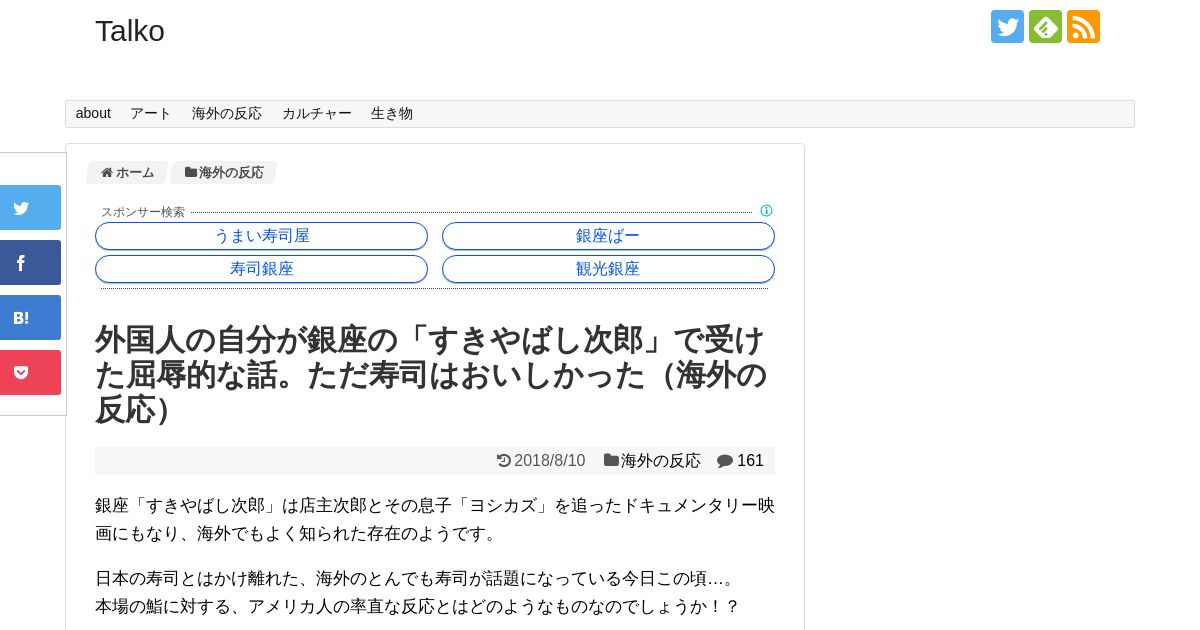1200x630 pixels.
Task: Bookmark with Hatena B! sidebar button
Action: pyautogui.click(x=30, y=318)
